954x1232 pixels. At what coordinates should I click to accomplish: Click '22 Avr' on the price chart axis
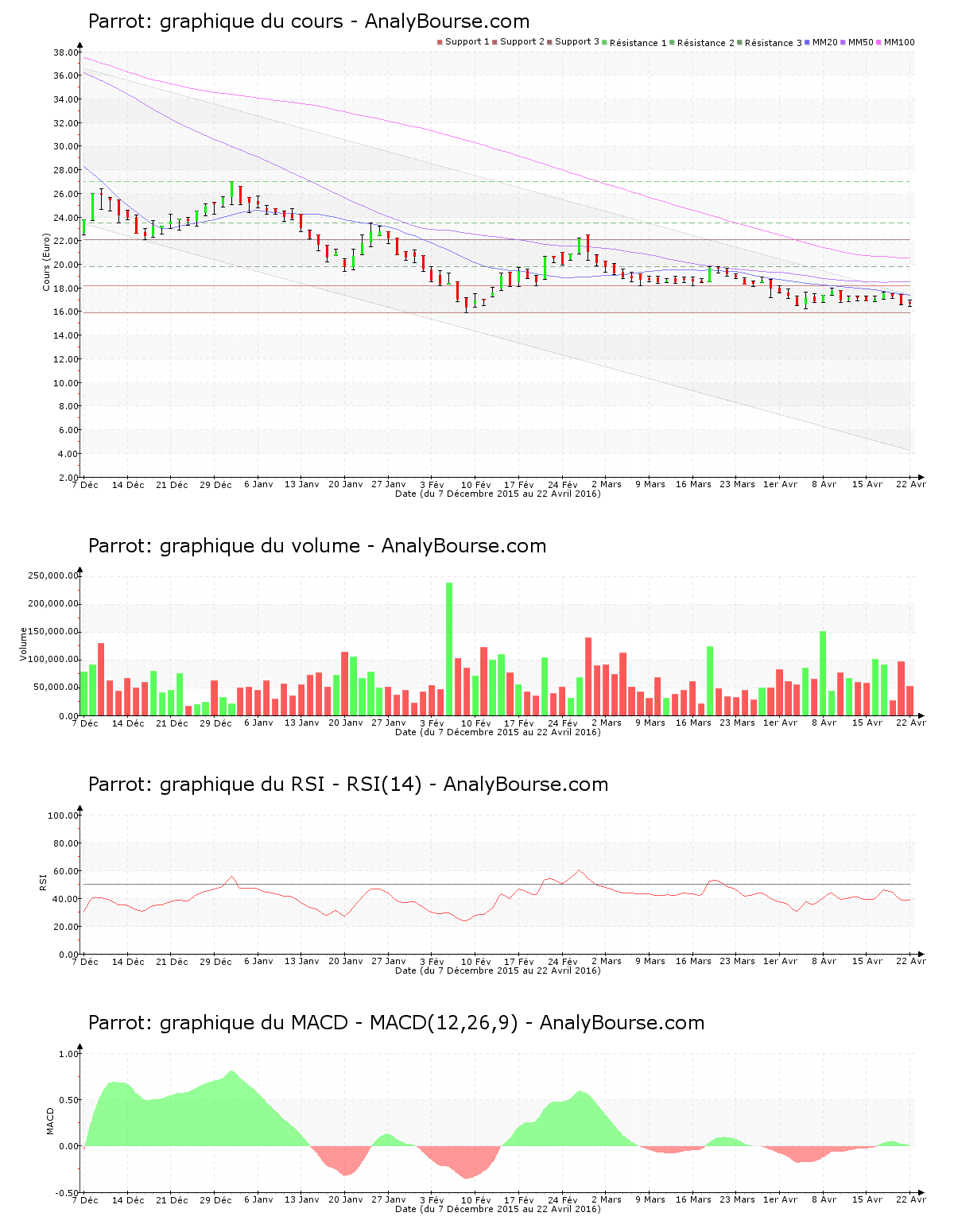(x=911, y=485)
